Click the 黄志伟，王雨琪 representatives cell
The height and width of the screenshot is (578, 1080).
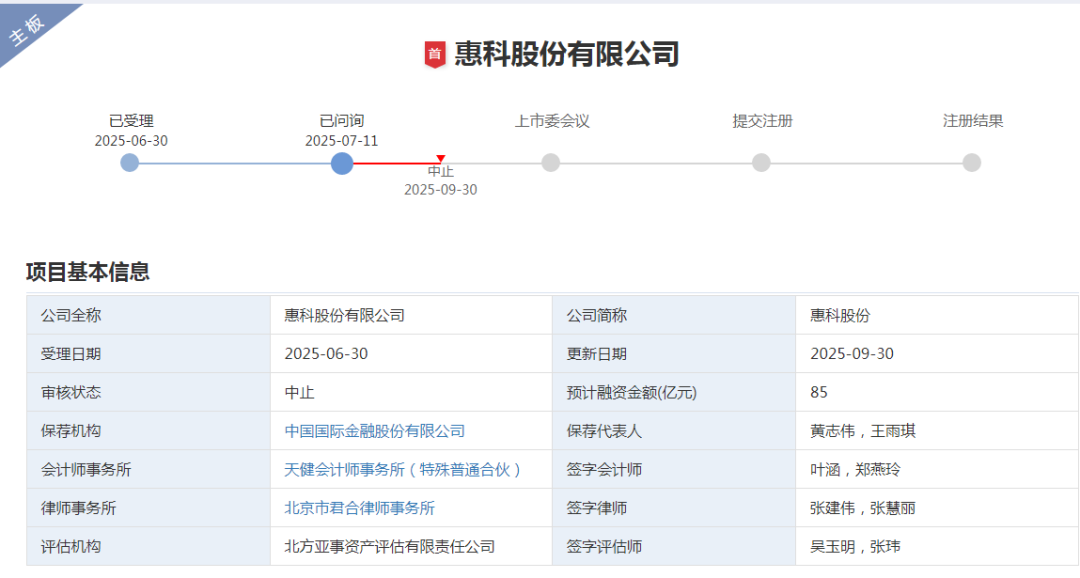[937, 431]
